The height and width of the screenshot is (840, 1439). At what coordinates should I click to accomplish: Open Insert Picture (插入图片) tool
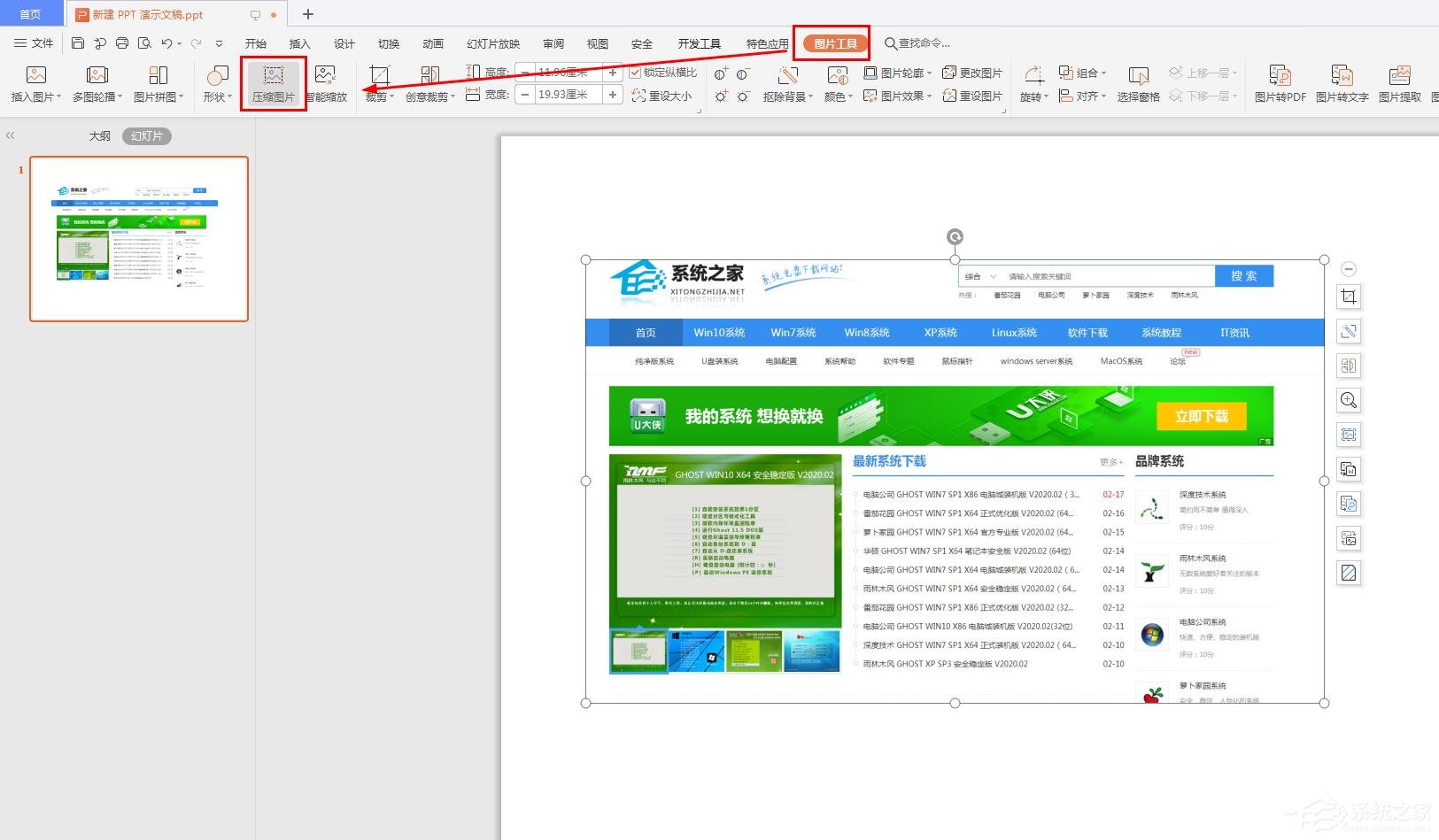coord(35,84)
